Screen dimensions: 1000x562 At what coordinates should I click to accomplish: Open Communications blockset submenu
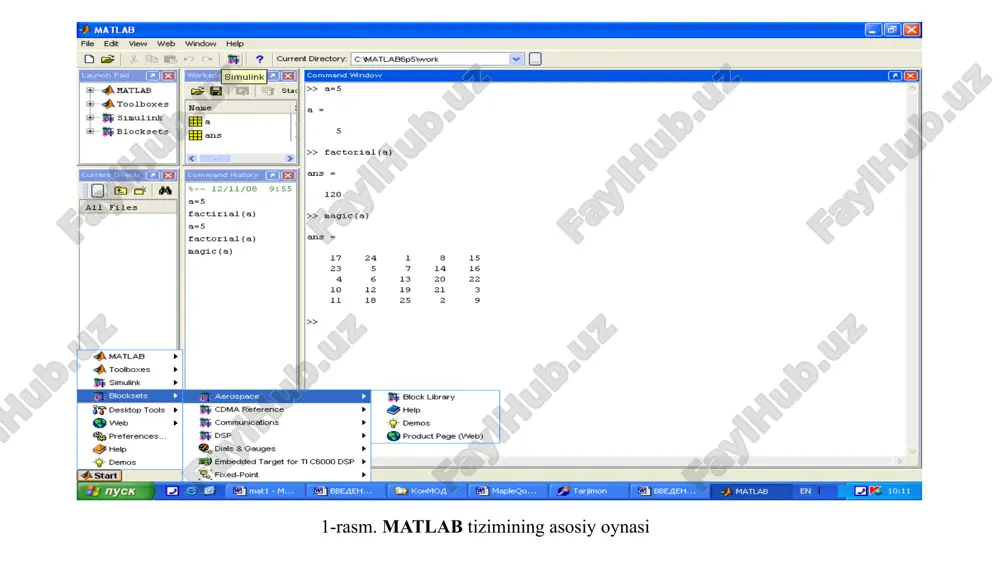pyautogui.click(x=277, y=422)
